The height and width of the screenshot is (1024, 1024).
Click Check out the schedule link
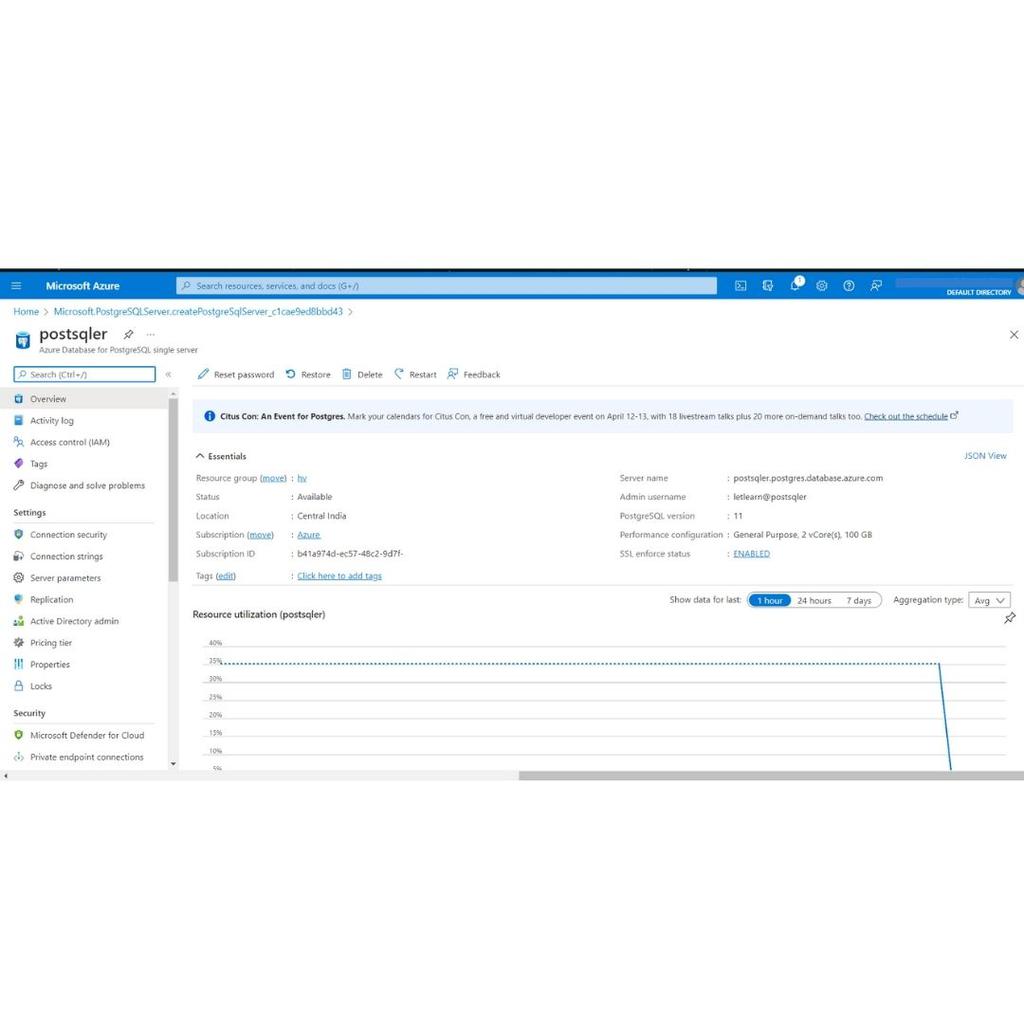coord(906,416)
